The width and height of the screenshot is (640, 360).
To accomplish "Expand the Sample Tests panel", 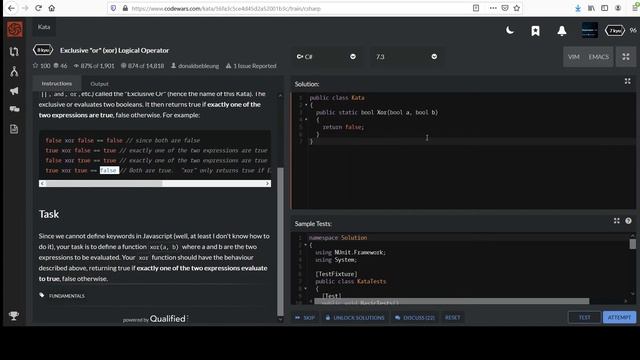I will pyautogui.click(x=617, y=221).
